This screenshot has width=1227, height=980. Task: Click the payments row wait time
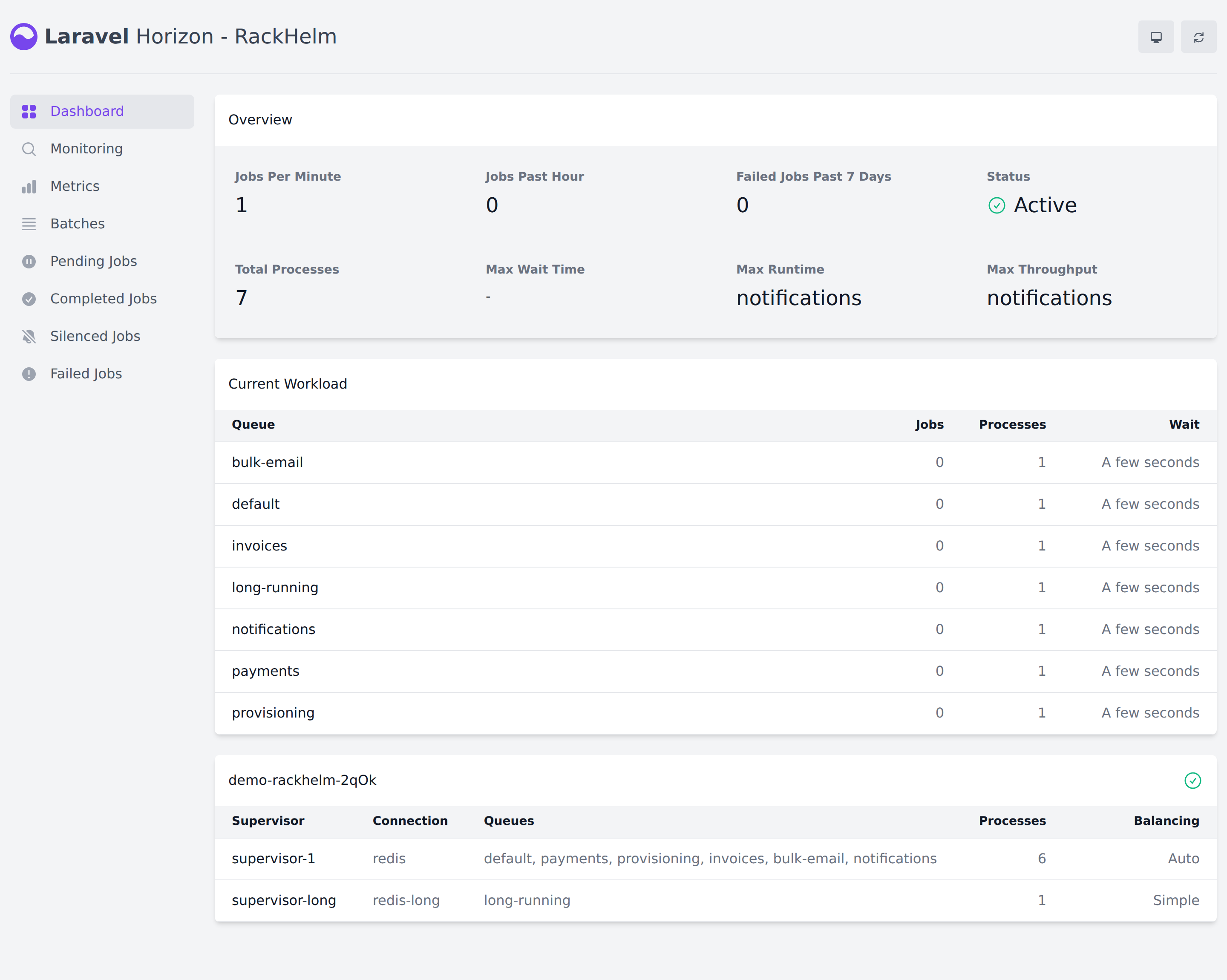tap(1150, 672)
